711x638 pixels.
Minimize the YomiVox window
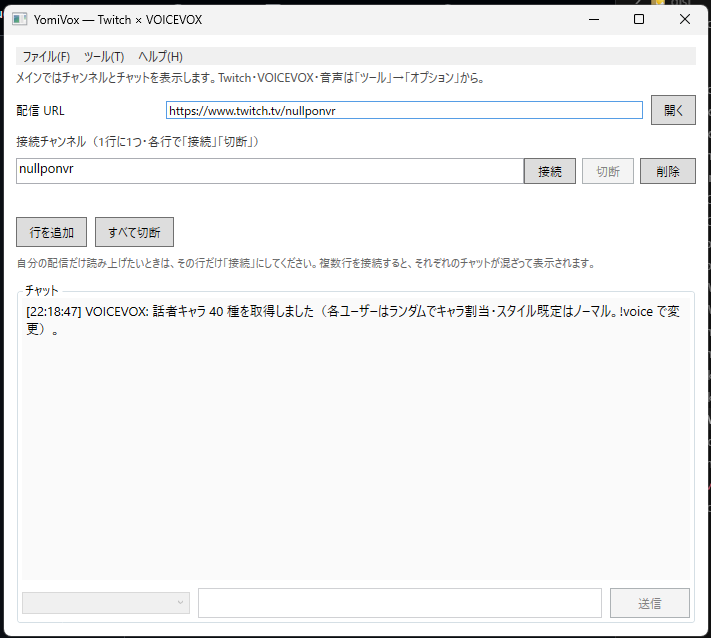point(594,19)
